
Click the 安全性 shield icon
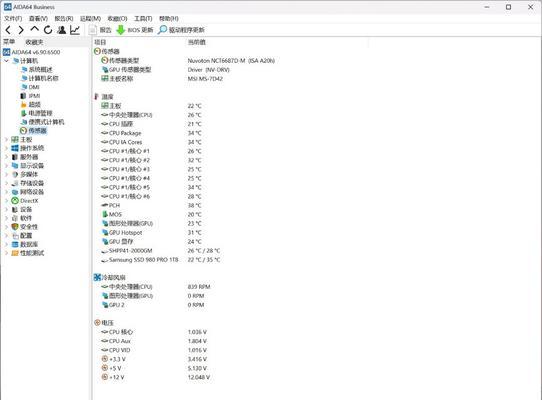pos(15,227)
